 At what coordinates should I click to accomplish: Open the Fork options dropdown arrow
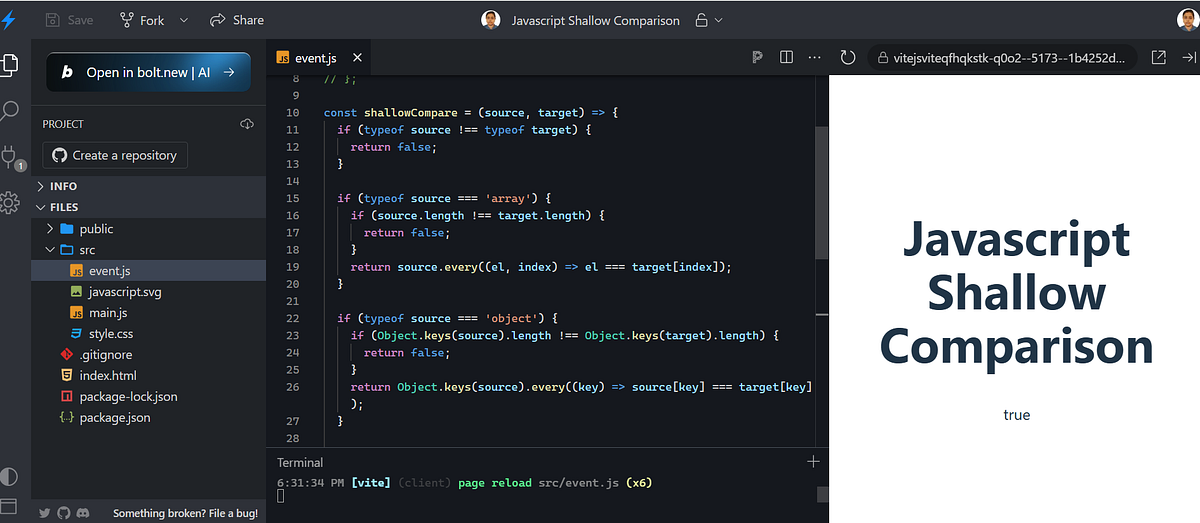(x=183, y=20)
